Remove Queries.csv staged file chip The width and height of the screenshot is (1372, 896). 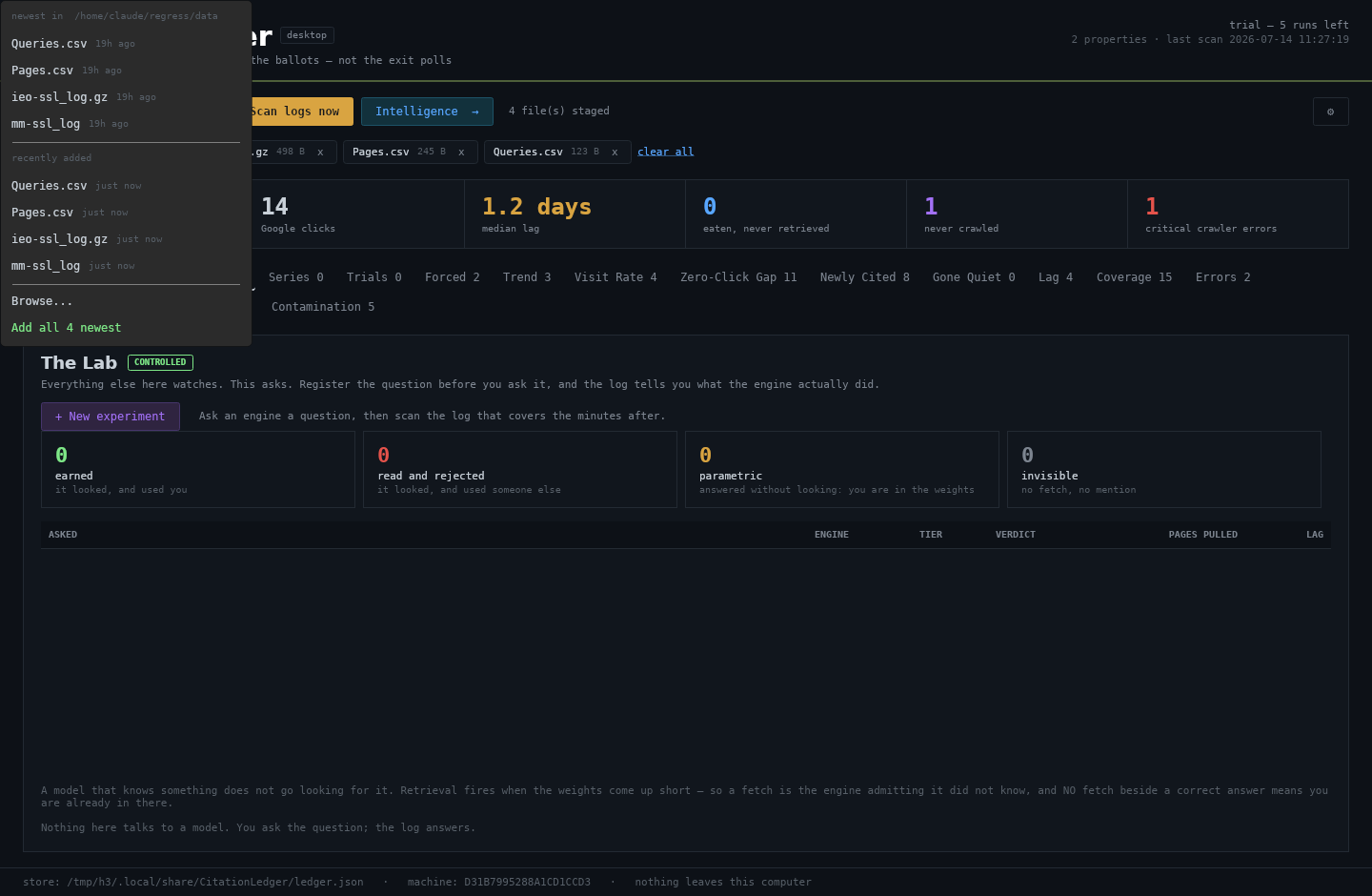(615, 153)
